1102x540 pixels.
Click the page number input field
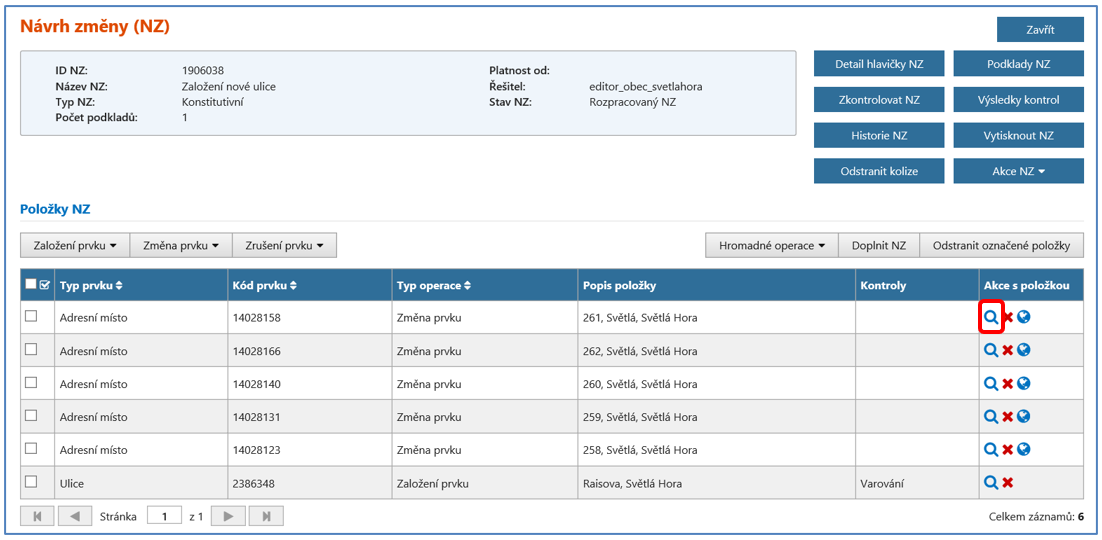click(x=164, y=516)
